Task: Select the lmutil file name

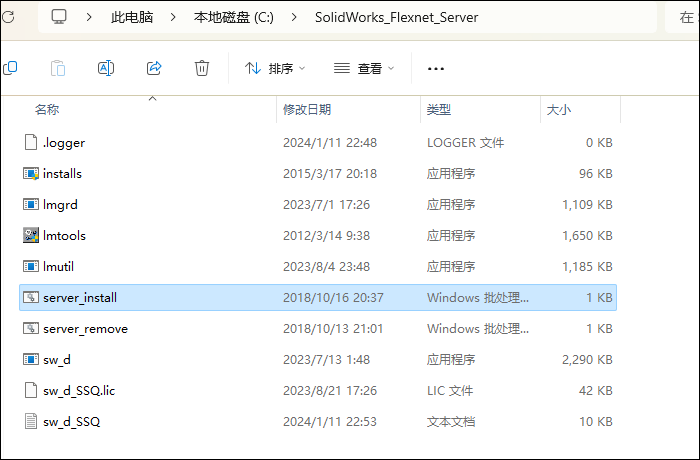Action: [x=58, y=266]
